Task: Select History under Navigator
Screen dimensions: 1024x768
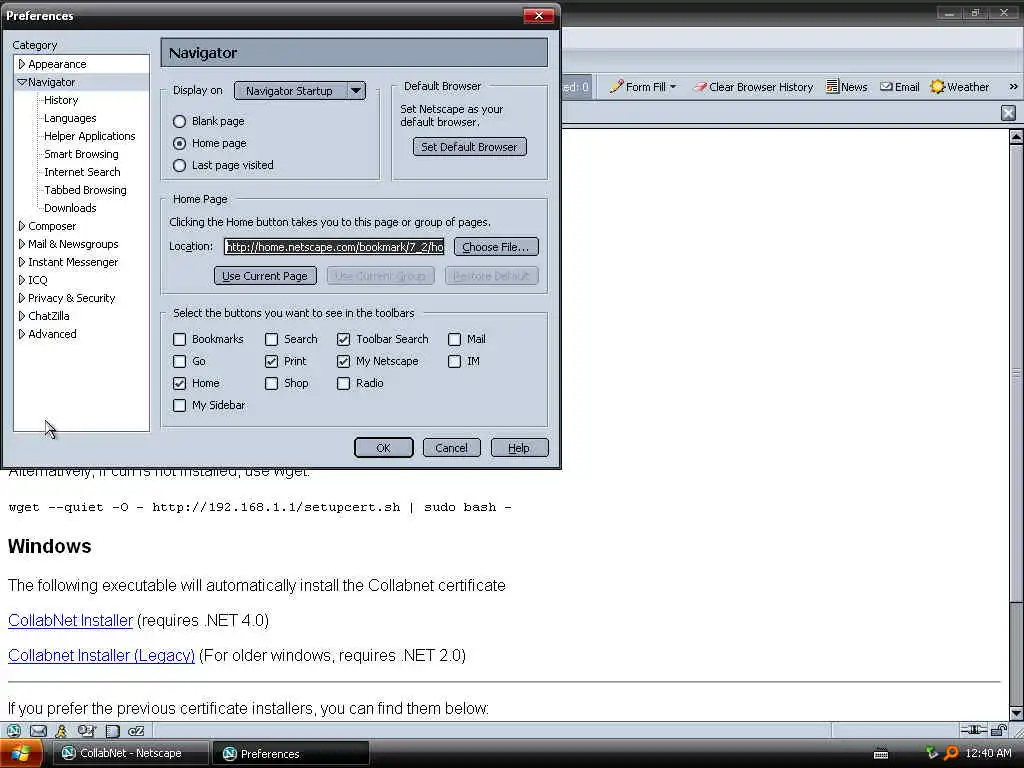Action: pos(61,100)
